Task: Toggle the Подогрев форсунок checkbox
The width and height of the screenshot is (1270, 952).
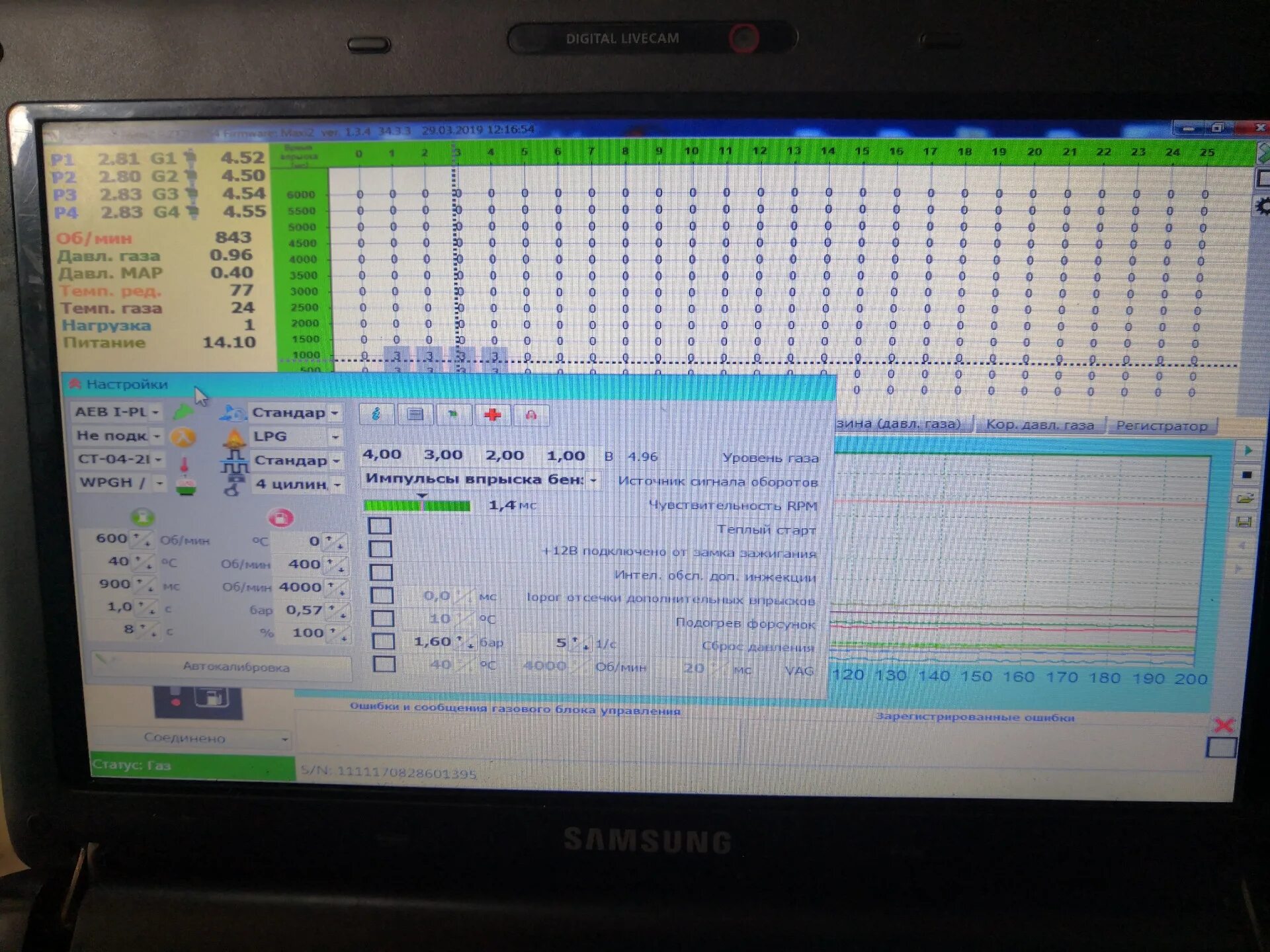Action: click(x=382, y=618)
